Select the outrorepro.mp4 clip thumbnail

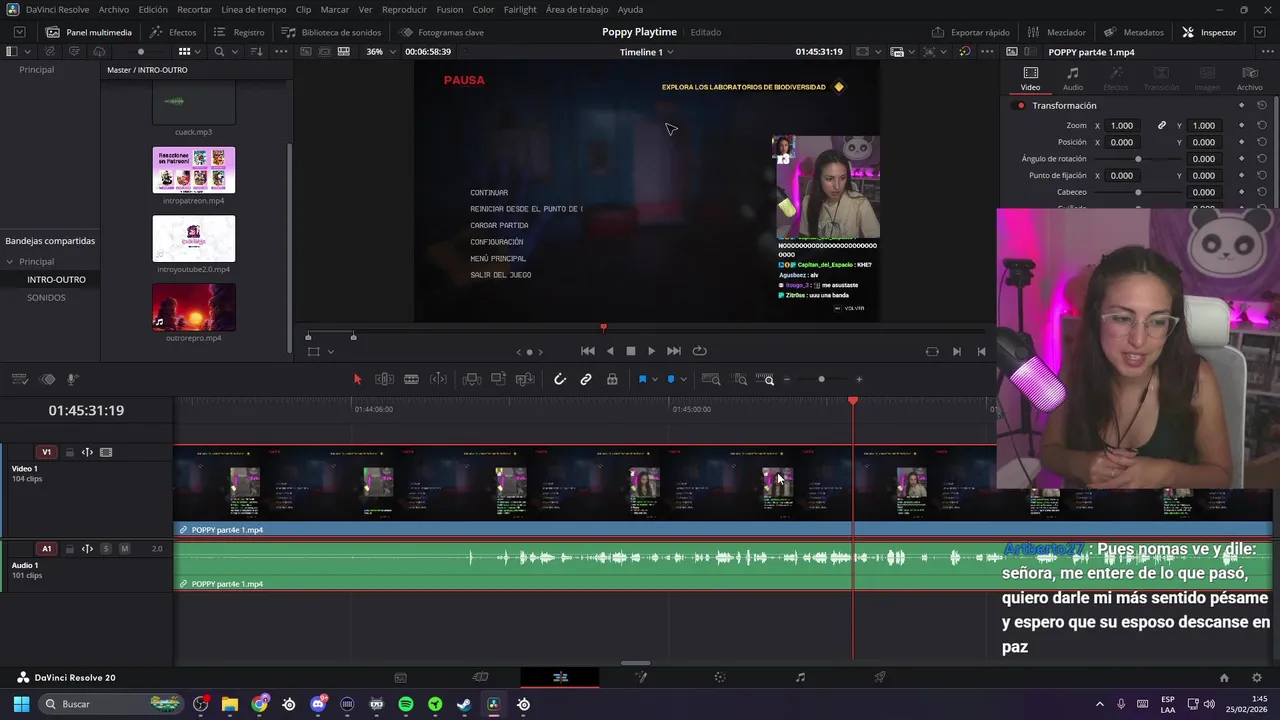[x=193, y=307]
